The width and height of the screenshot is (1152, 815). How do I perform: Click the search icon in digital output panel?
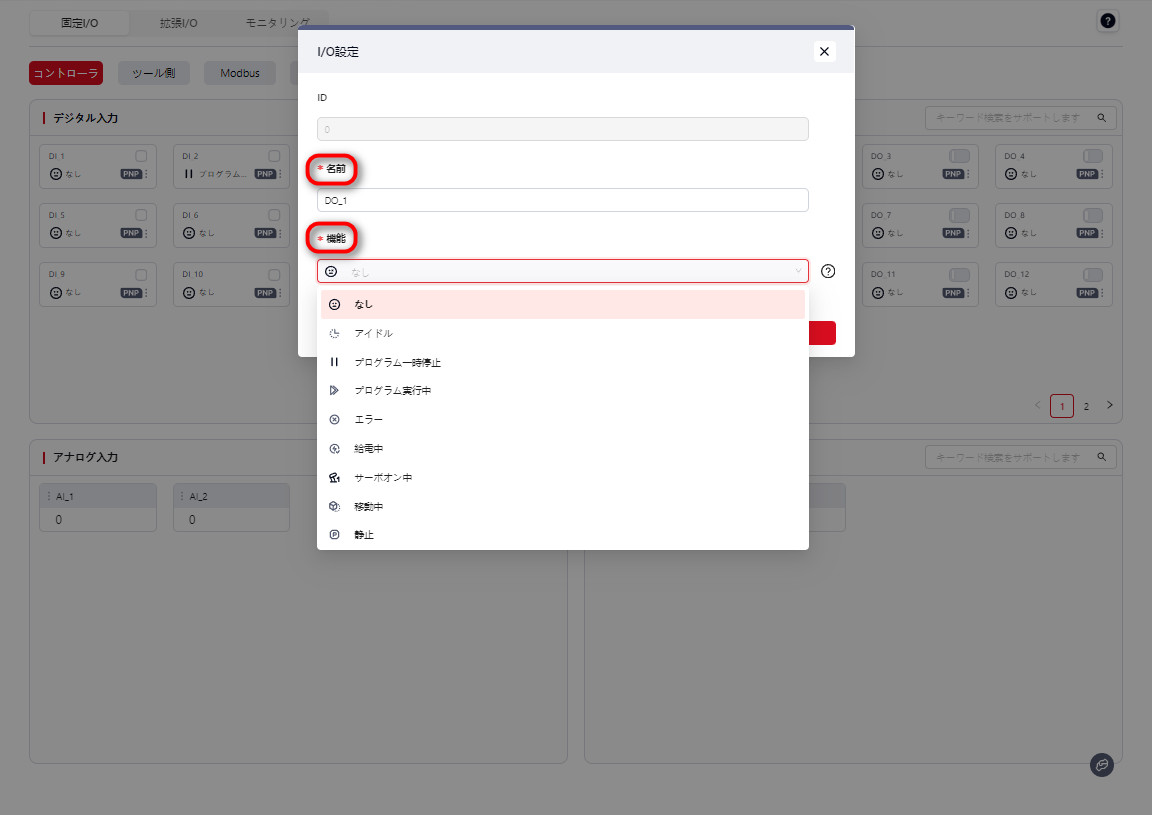click(1102, 118)
